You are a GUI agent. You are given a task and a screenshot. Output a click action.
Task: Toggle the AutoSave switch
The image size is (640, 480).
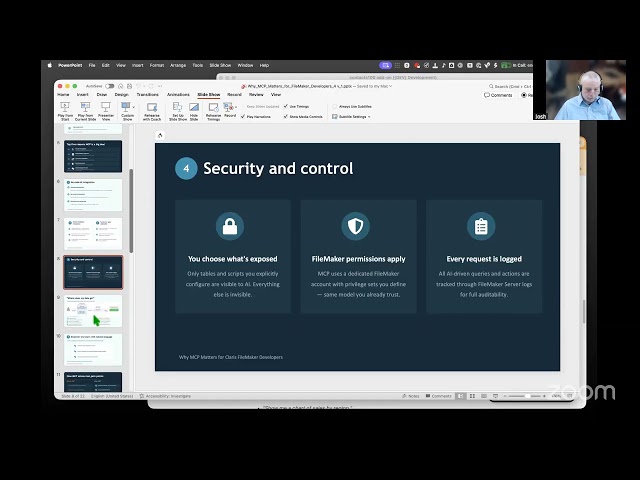point(110,86)
